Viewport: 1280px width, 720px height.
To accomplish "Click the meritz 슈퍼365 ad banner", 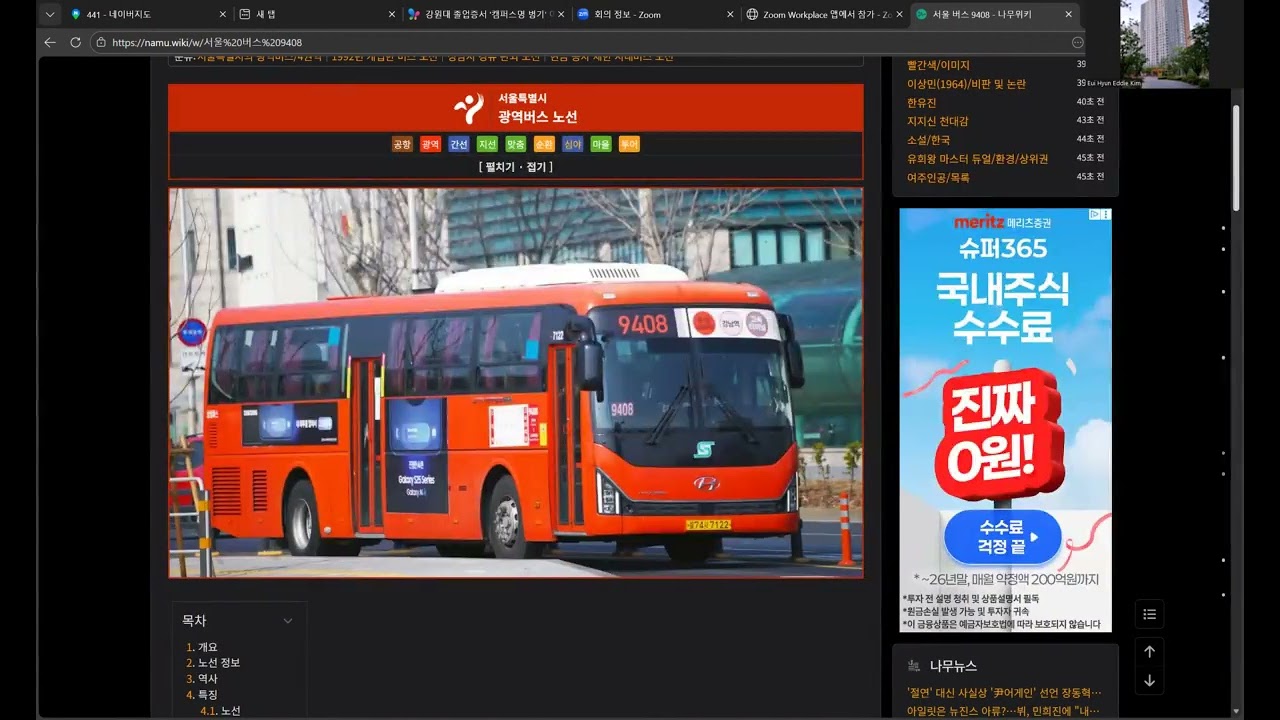I will point(1005,420).
